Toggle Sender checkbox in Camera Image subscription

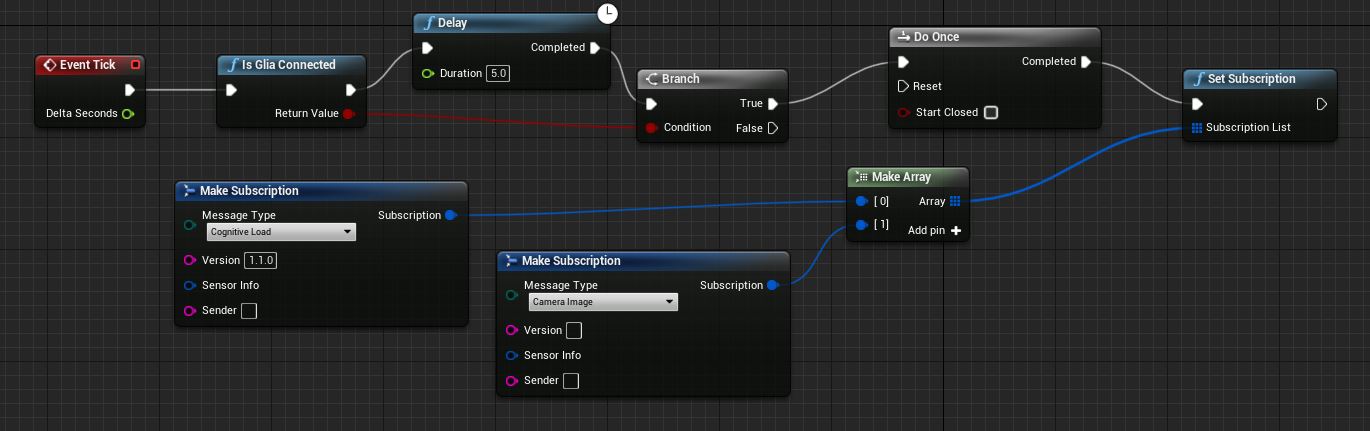click(571, 381)
